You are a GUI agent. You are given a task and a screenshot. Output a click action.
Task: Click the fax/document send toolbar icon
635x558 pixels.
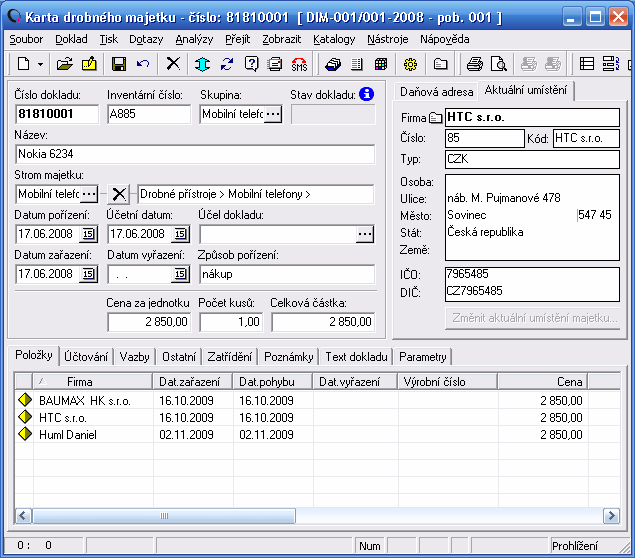[275, 64]
